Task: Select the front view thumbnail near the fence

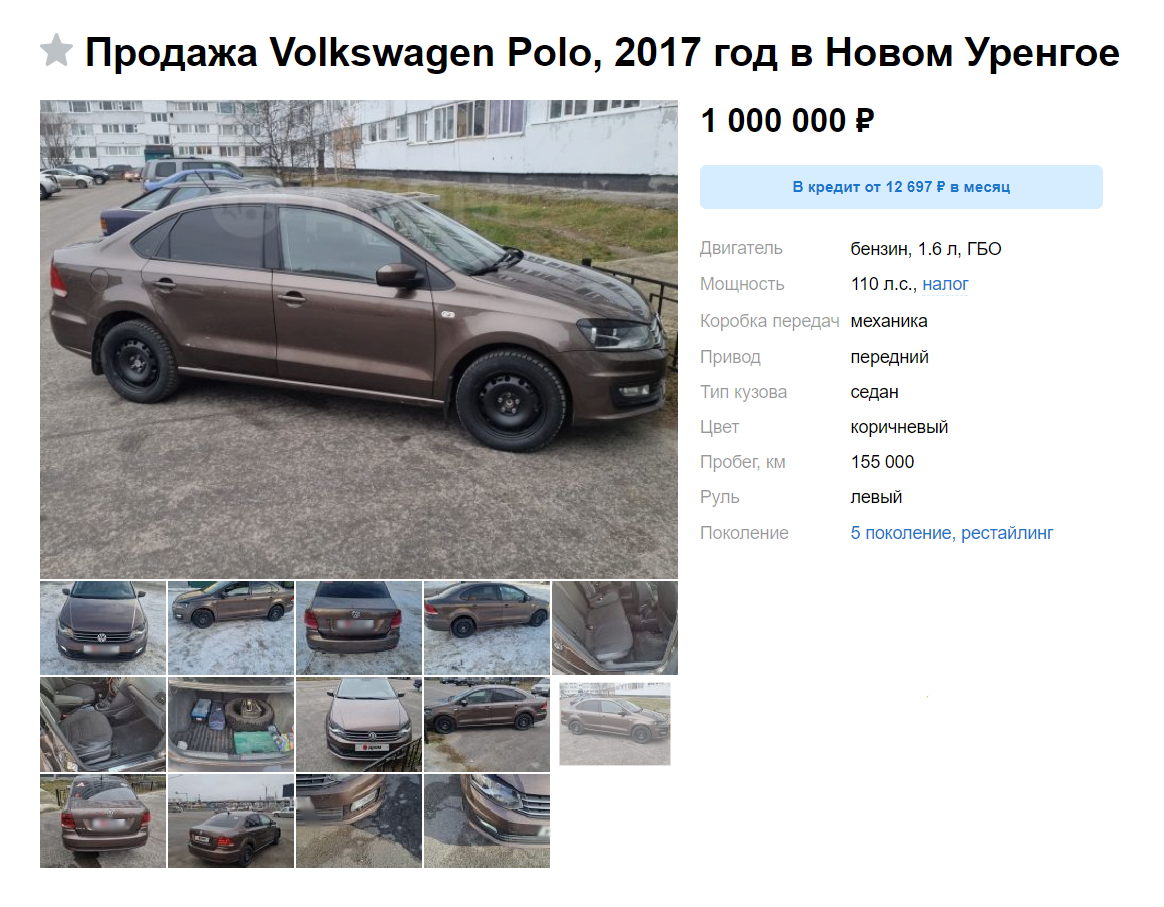Action: 359,724
